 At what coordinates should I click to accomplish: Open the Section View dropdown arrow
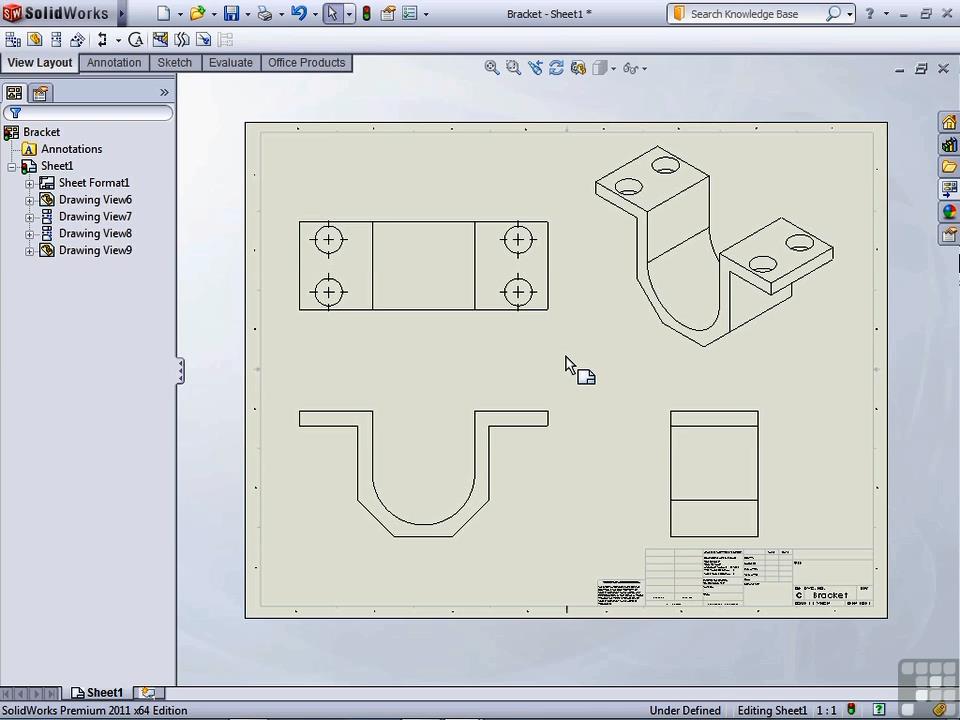[118, 40]
